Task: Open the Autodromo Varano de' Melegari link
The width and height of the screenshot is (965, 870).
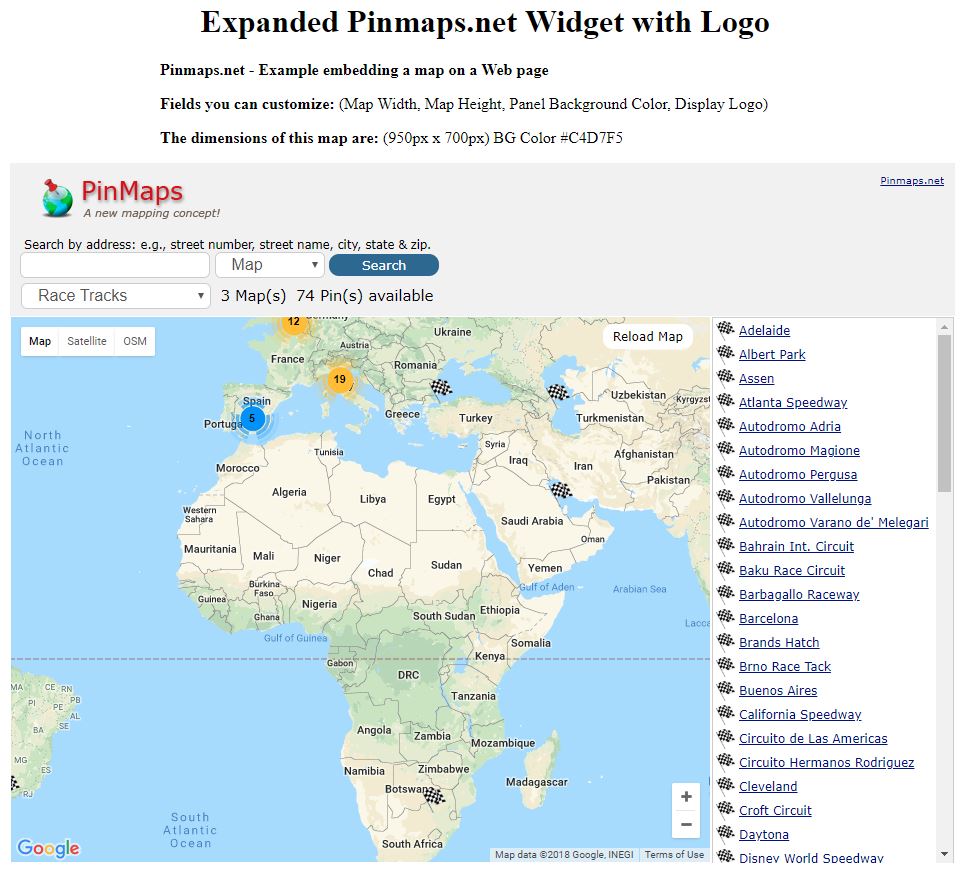Action: point(833,522)
